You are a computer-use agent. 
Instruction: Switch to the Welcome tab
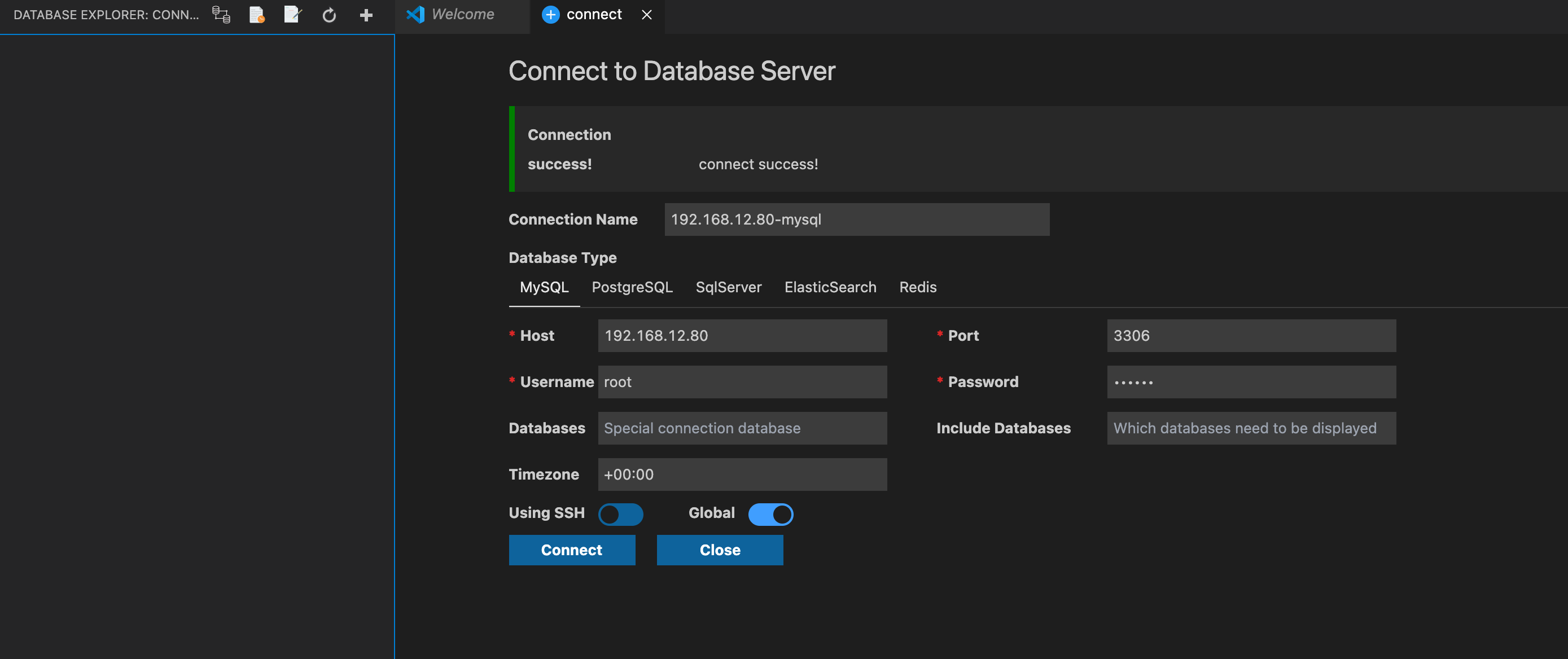point(462,14)
